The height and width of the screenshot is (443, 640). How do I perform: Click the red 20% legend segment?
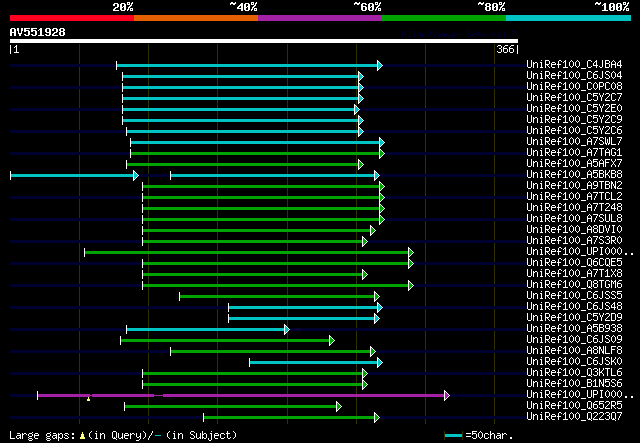(72, 18)
